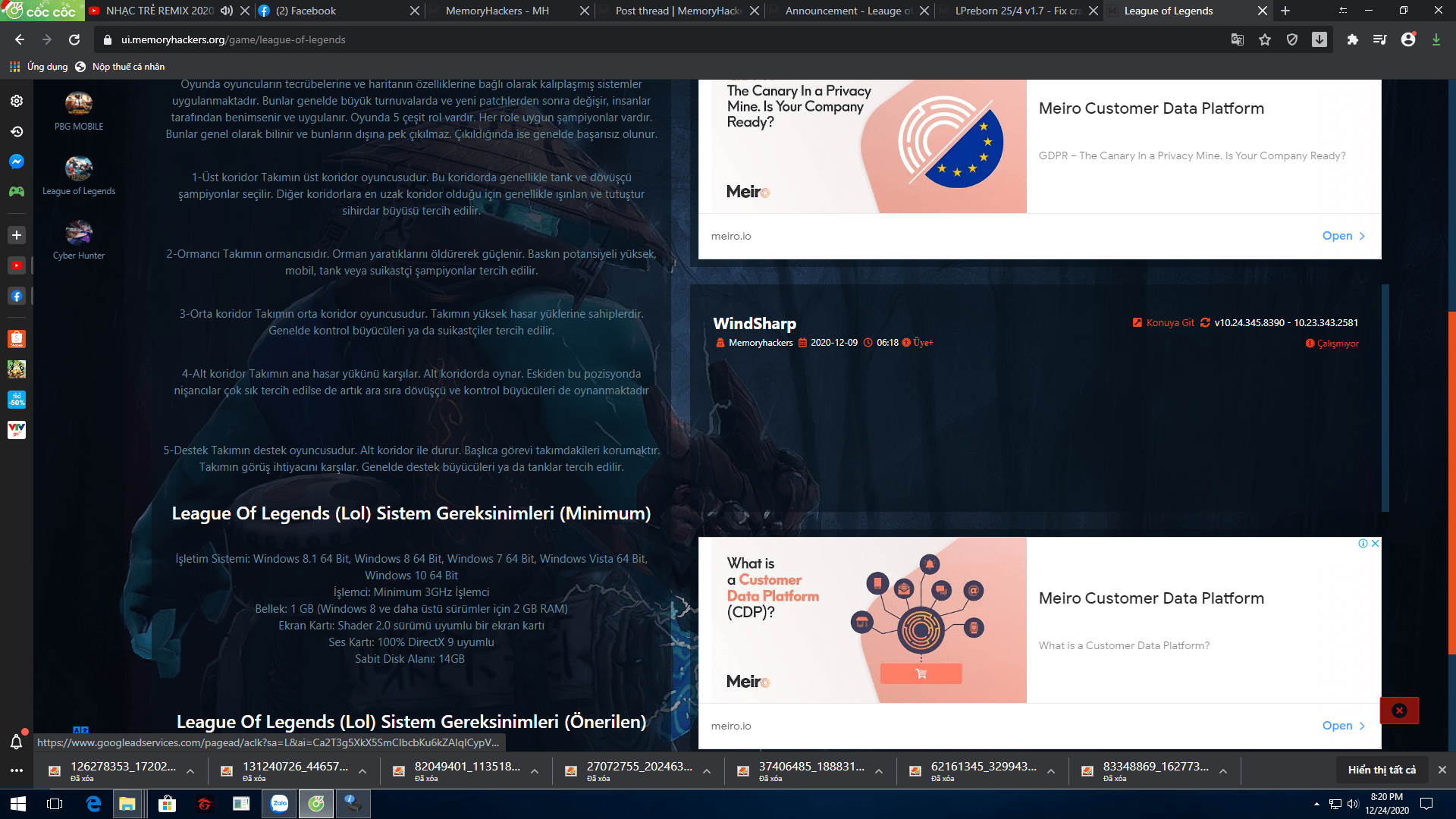Expand options for download 131240726_44657
The image size is (1456, 819).
tap(362, 771)
